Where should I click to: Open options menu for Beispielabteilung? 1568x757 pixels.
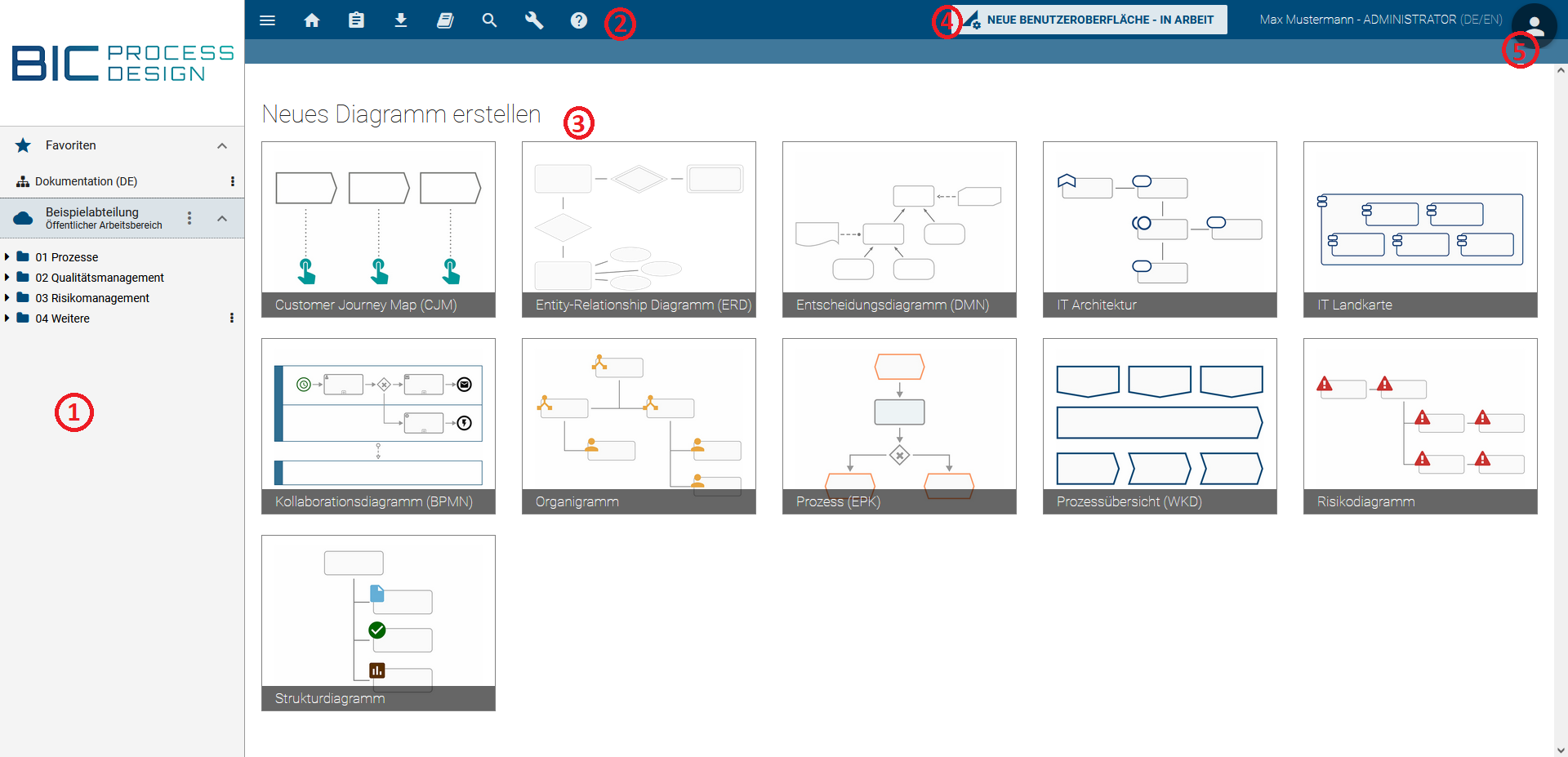tap(189, 218)
